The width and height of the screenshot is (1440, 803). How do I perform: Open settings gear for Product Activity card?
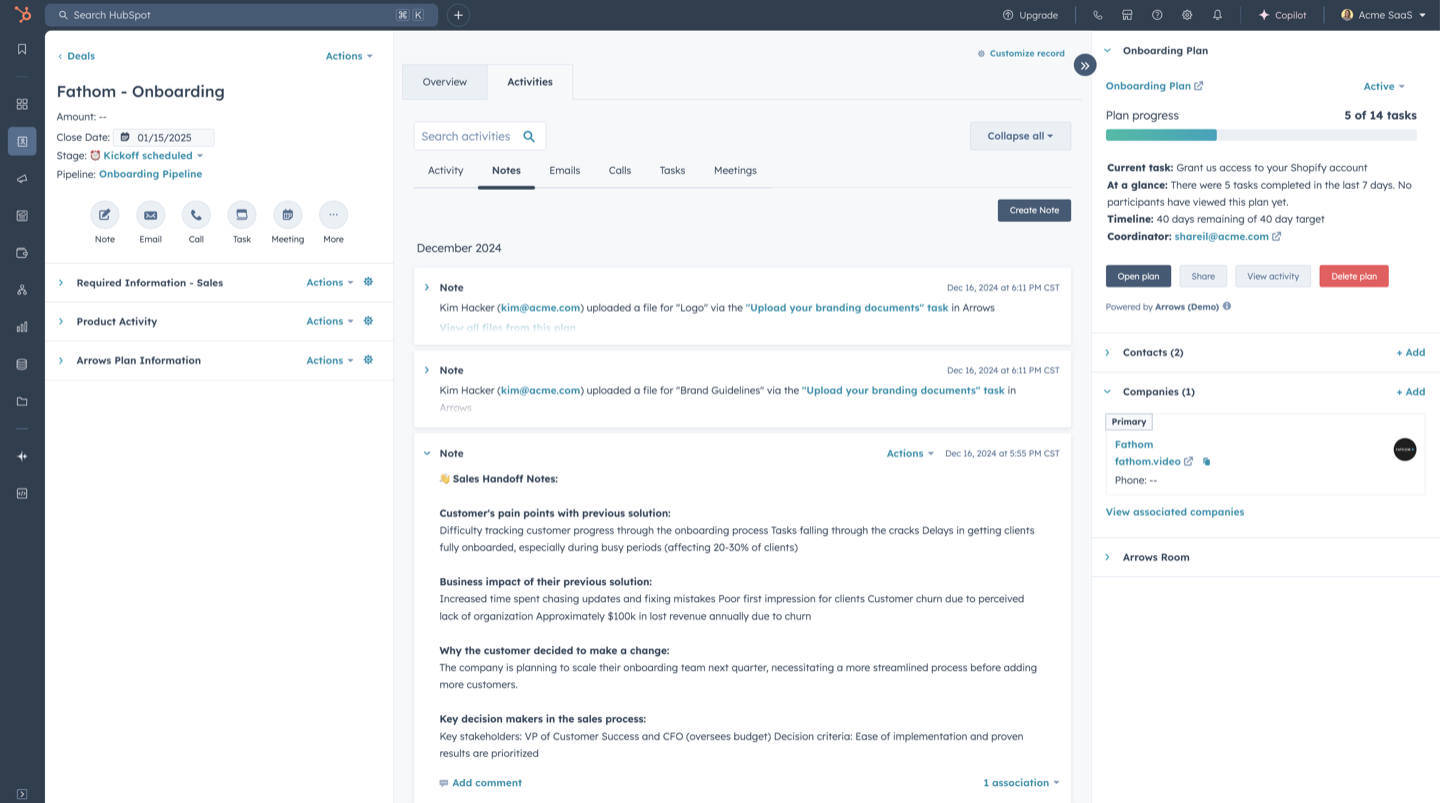pos(368,321)
